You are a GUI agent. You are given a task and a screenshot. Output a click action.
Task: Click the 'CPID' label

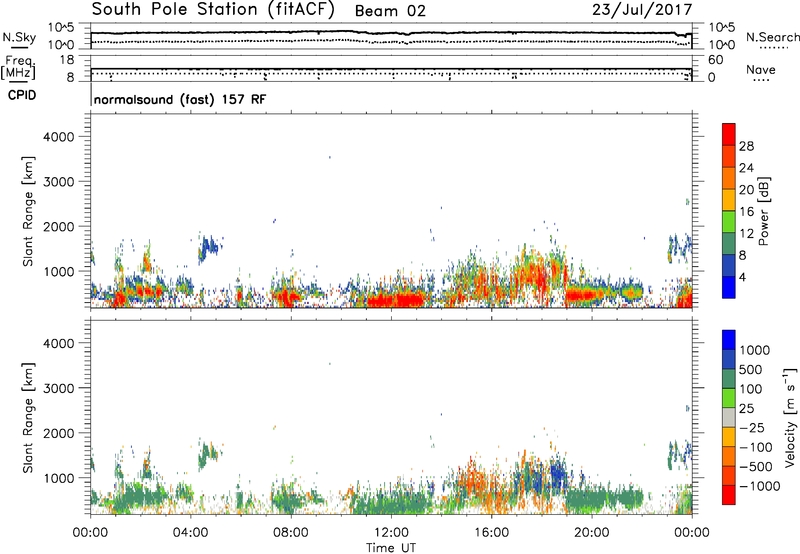[x=22, y=95]
